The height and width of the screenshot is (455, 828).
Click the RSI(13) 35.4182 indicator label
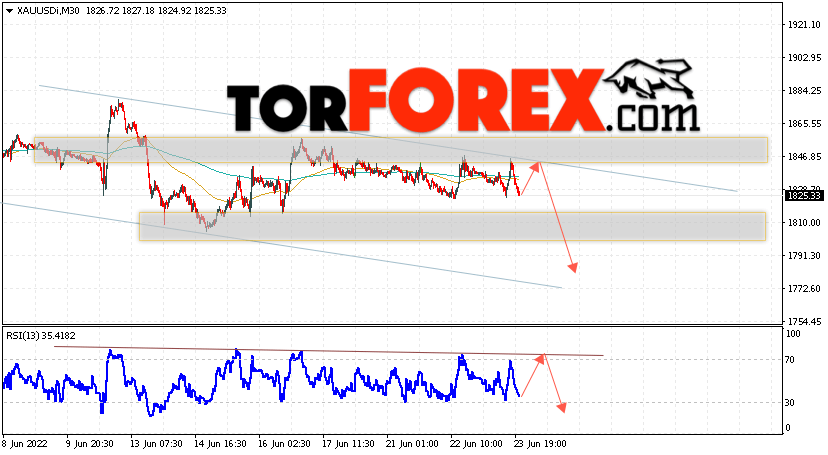click(x=41, y=336)
